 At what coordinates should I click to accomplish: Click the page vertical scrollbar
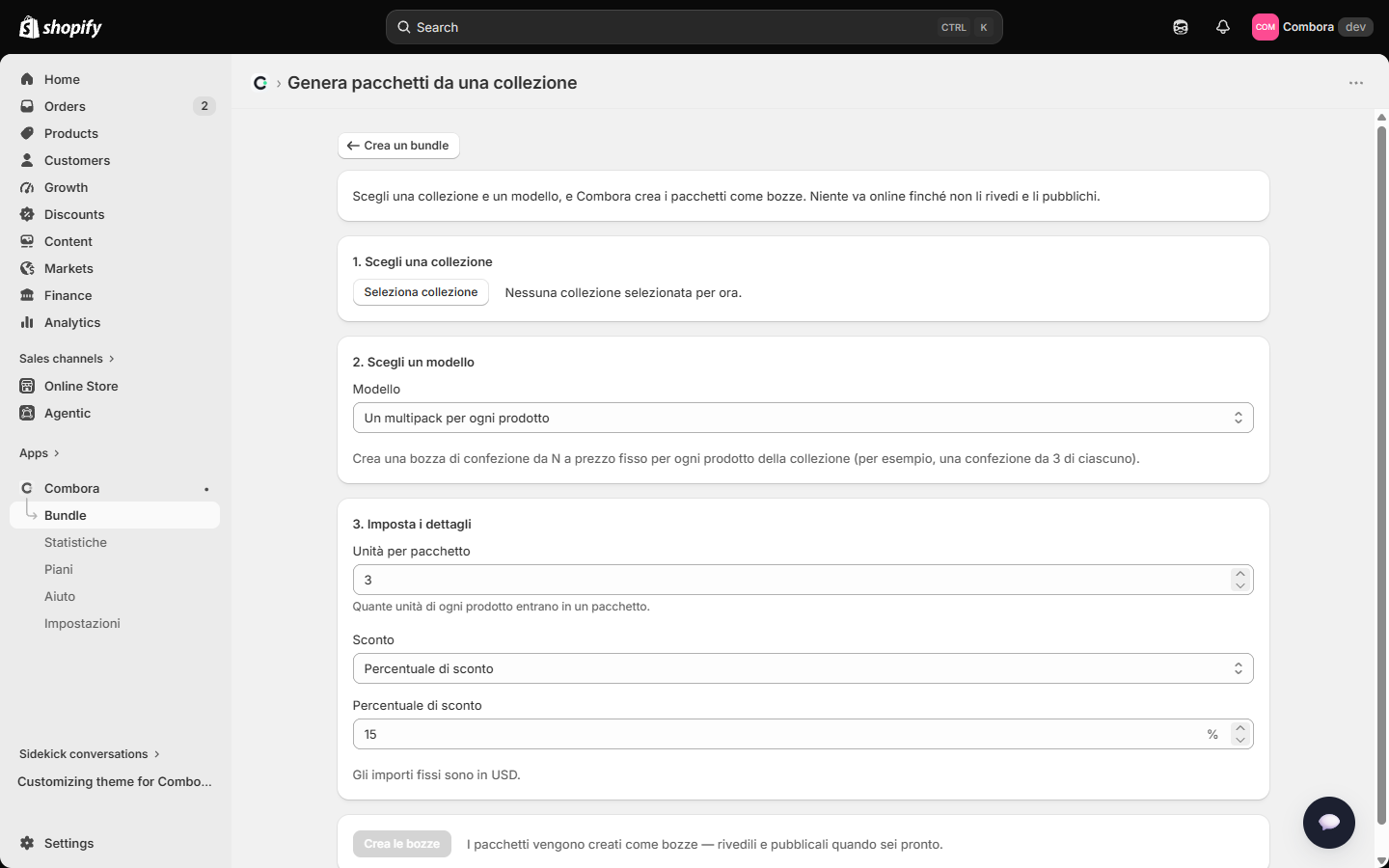tap(1381, 475)
